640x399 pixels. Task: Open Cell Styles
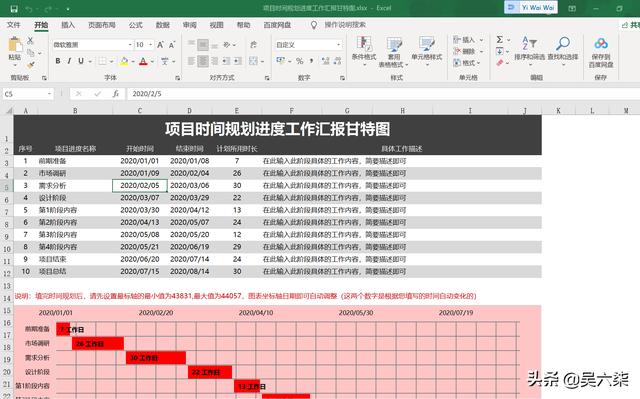[427, 51]
